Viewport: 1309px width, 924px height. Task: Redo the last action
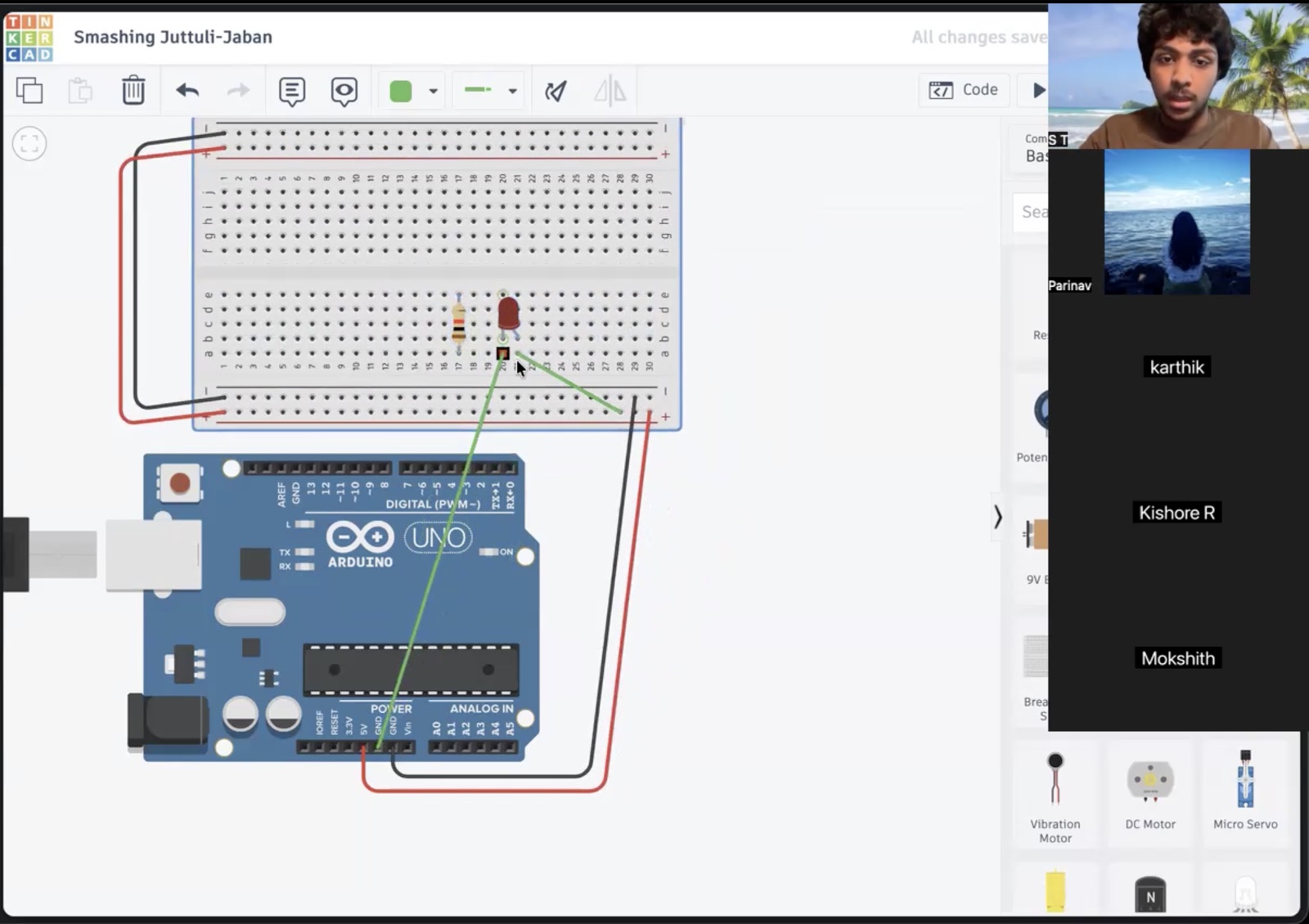pos(238,90)
